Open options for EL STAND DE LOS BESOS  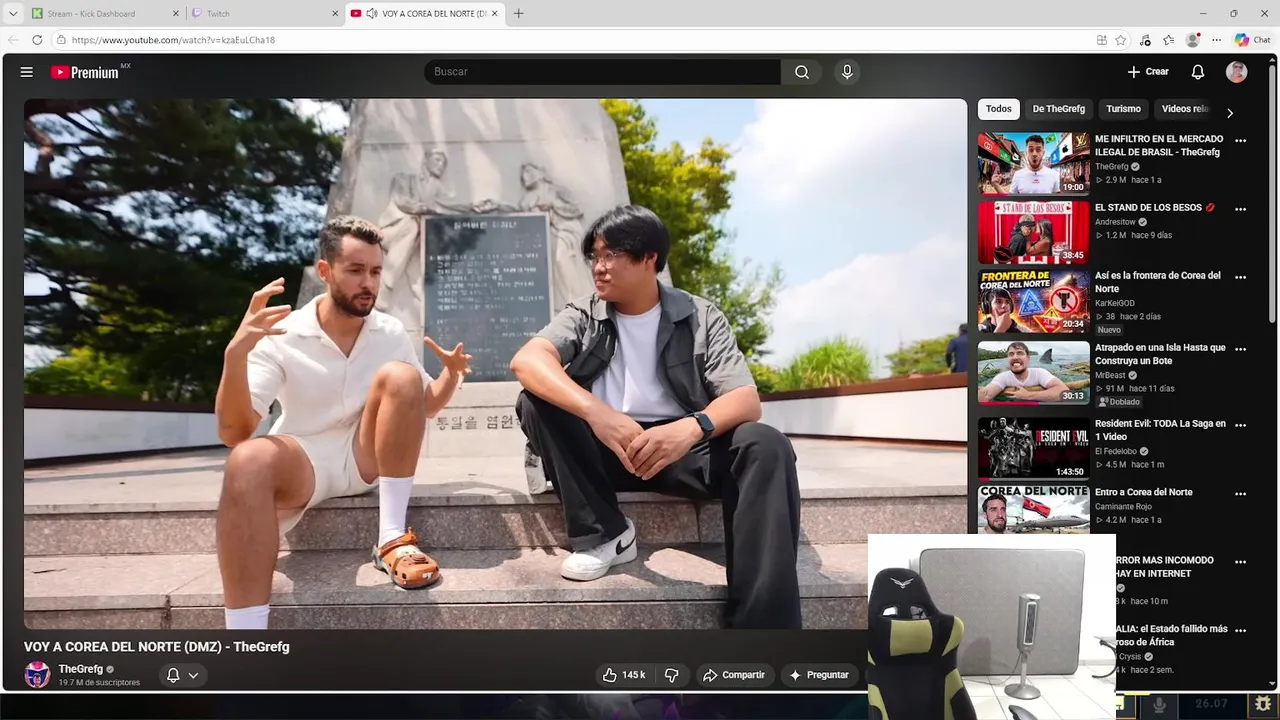click(1240, 209)
